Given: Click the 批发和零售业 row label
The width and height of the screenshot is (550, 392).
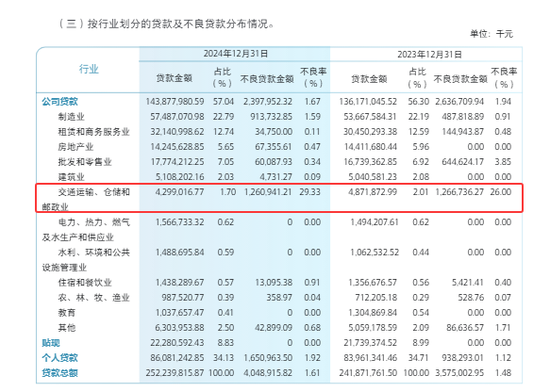Looking at the screenshot, I should (x=85, y=162).
